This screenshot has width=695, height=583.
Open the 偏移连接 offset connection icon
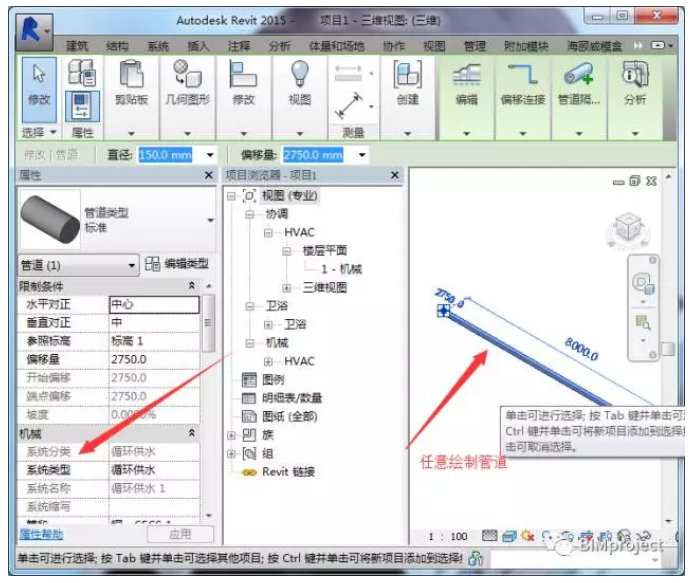[523, 74]
